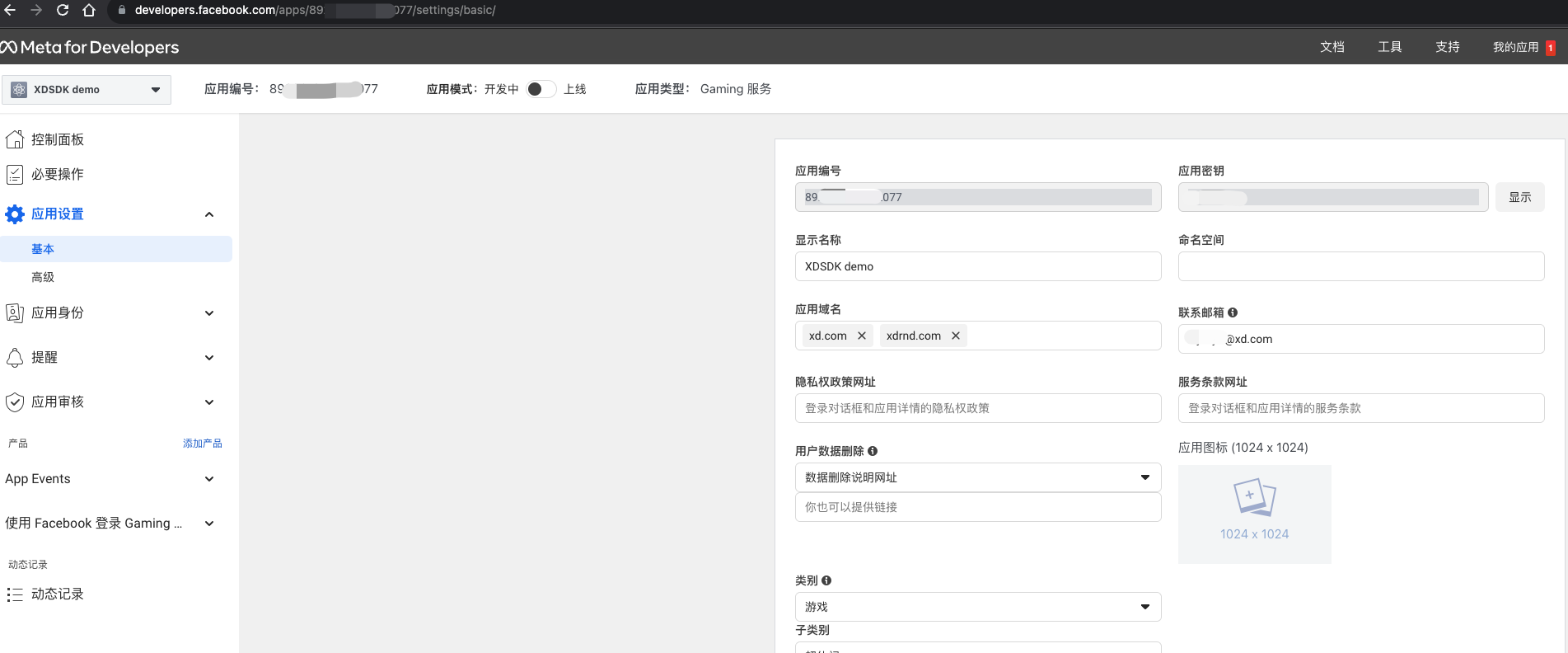The image size is (1568, 653).
Task: Go back using browser back arrow
Action: pos(10,10)
